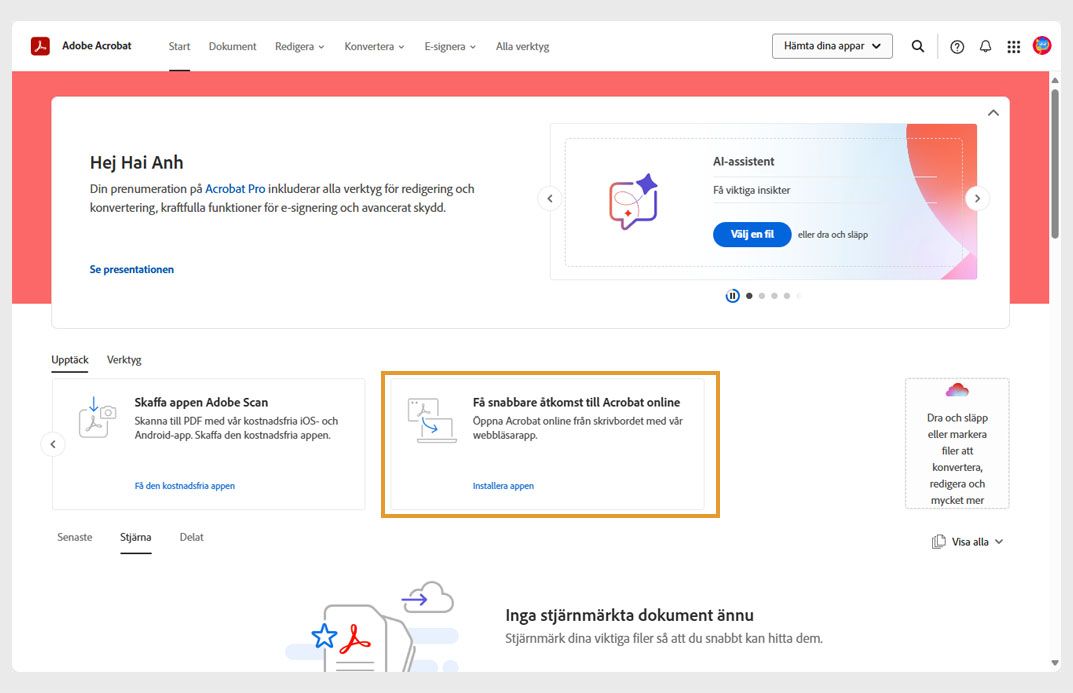Screen dimensions: 1073x693
Task: Select the search icon
Action: click(x=918, y=46)
